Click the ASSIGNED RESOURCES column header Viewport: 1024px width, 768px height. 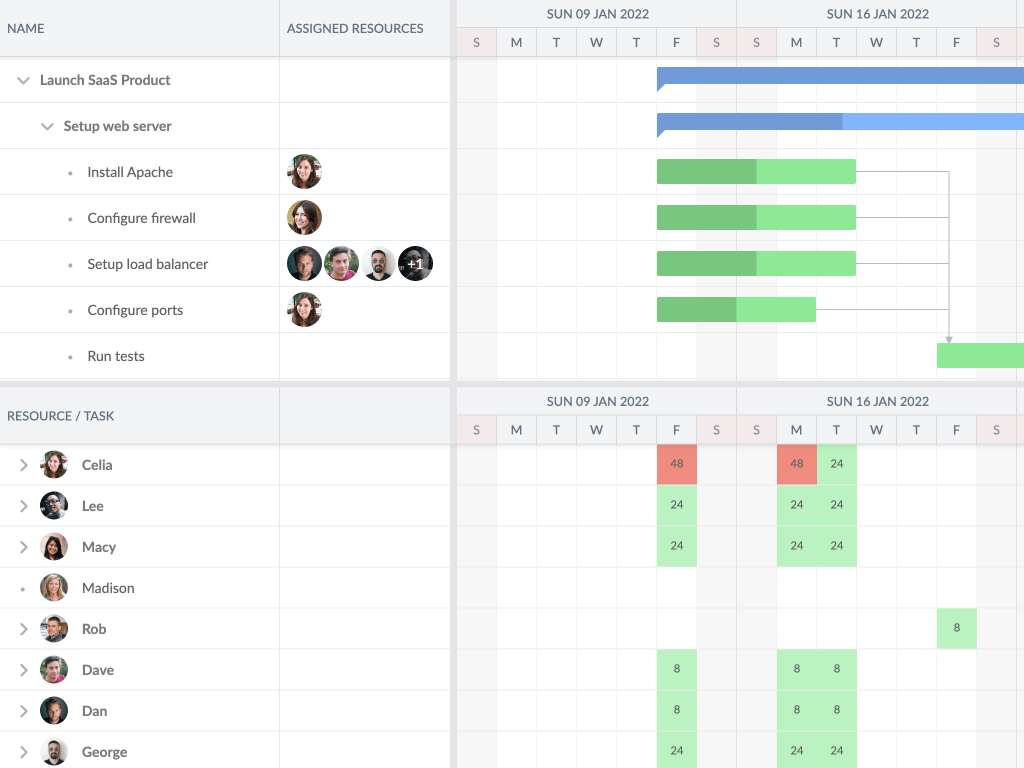point(355,28)
